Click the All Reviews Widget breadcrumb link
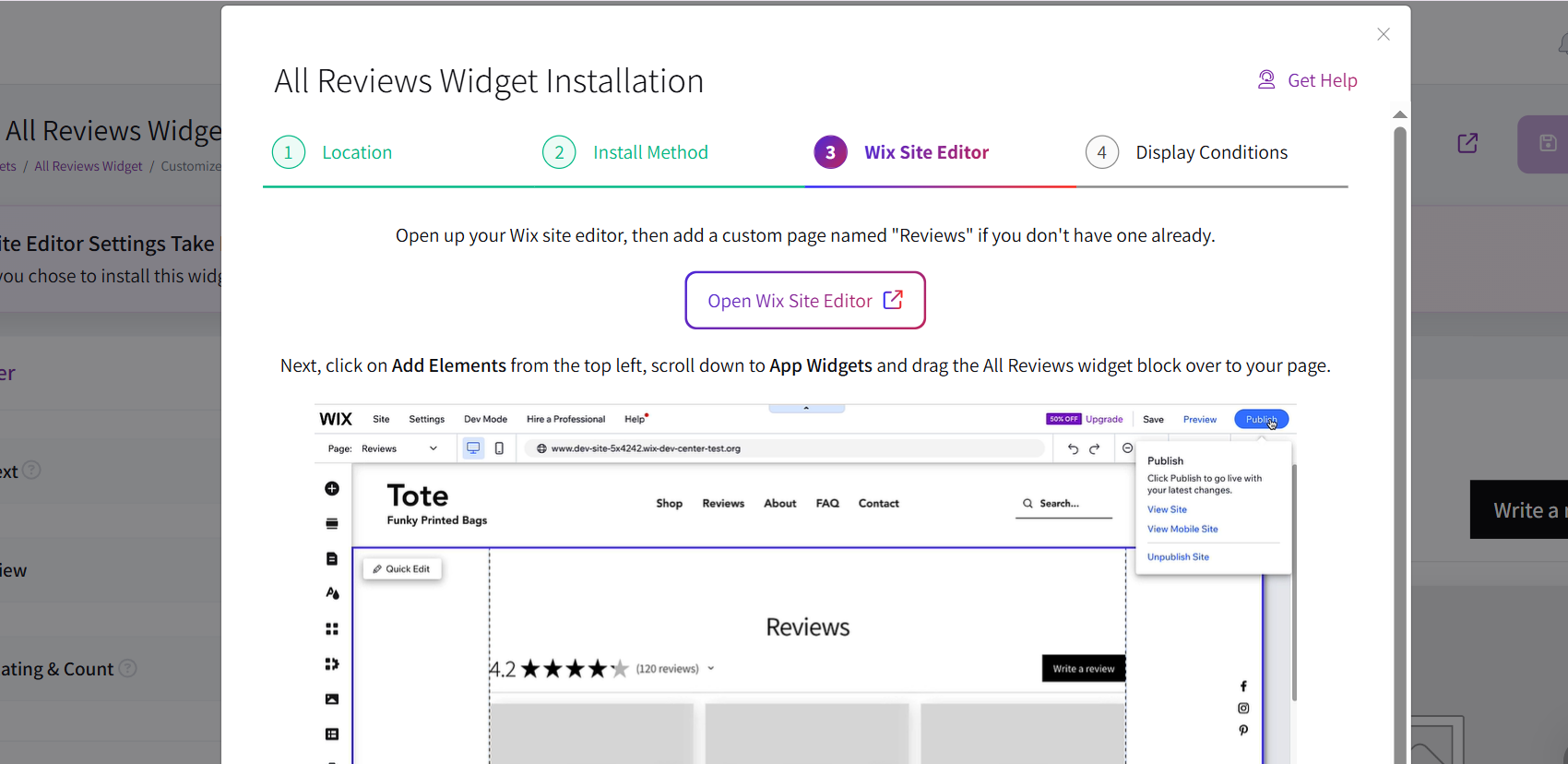The width and height of the screenshot is (1568, 764). (x=89, y=166)
